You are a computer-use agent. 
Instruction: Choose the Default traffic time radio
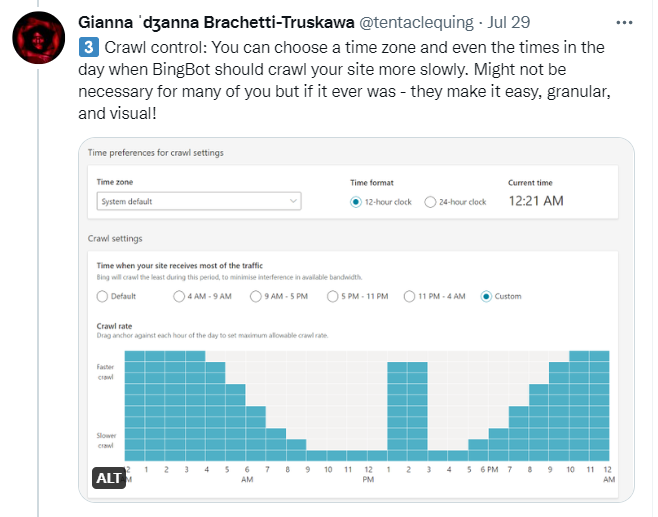click(x=102, y=296)
